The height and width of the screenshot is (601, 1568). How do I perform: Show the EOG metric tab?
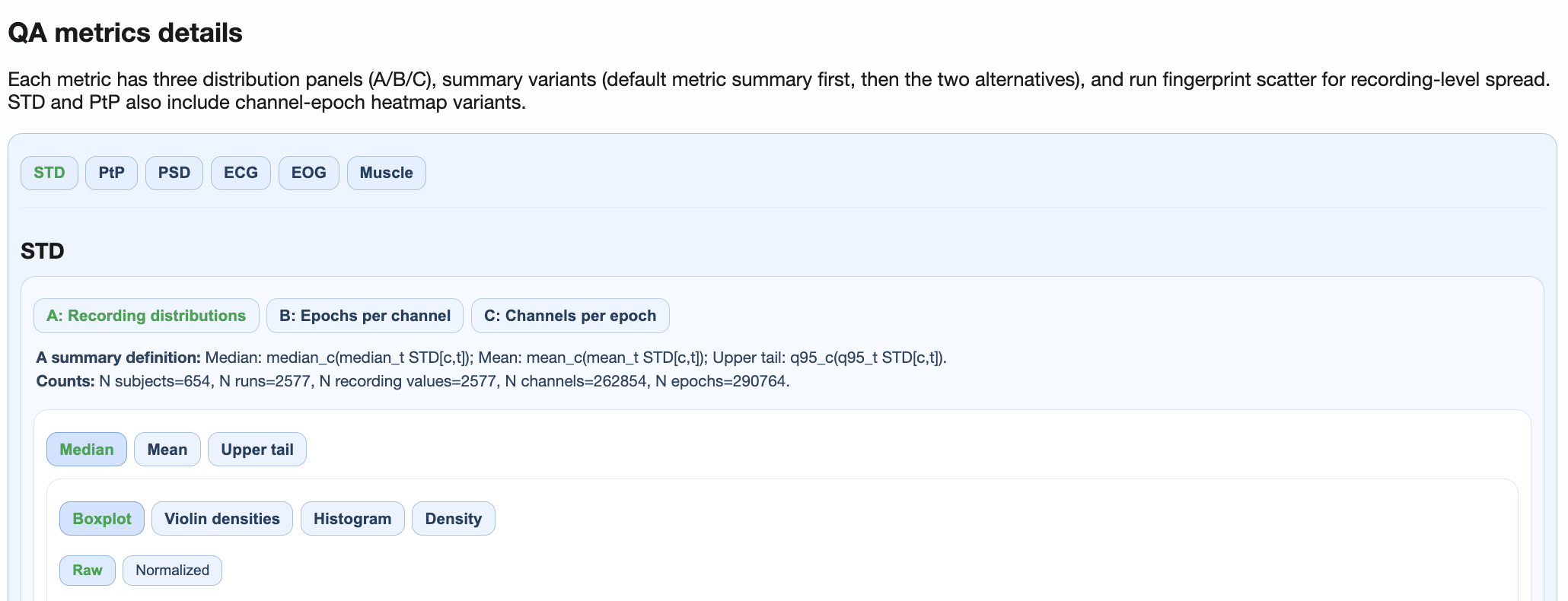pyautogui.click(x=308, y=173)
